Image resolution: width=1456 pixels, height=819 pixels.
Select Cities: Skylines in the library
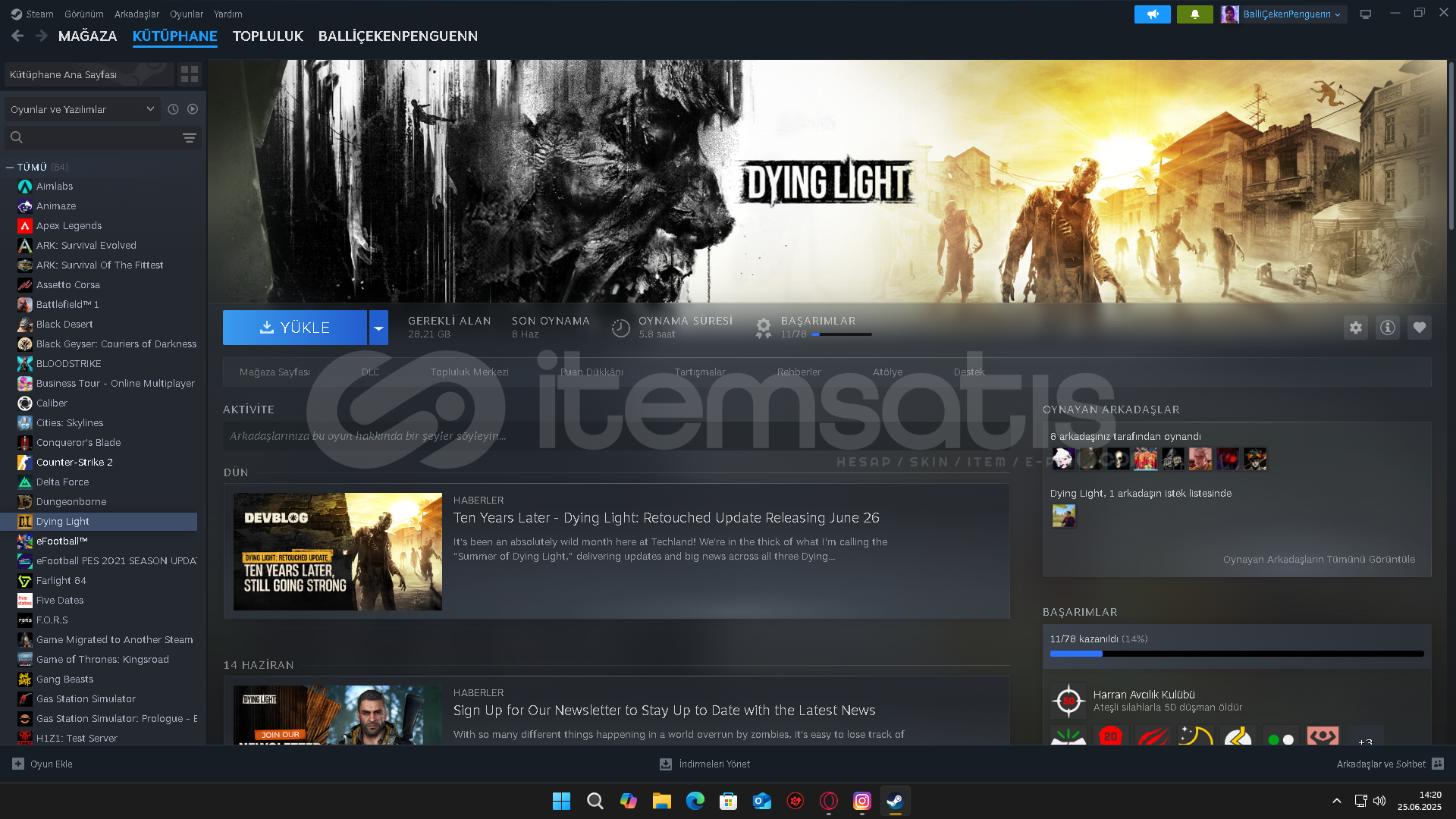(x=70, y=423)
